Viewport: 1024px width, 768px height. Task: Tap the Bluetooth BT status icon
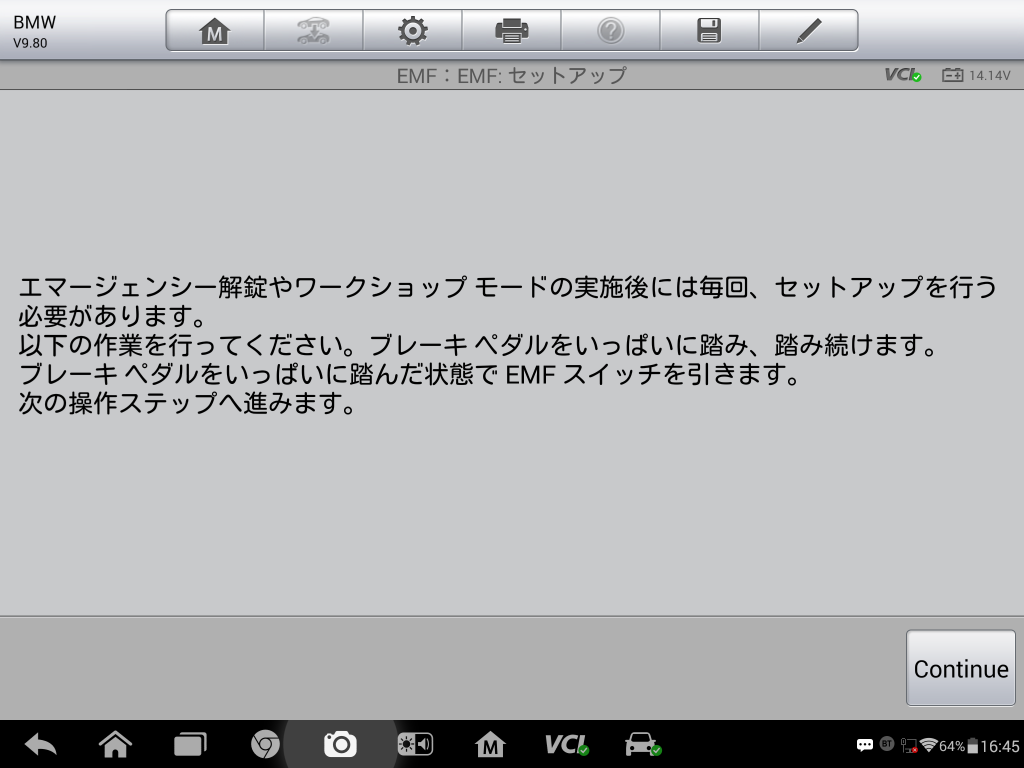click(887, 744)
